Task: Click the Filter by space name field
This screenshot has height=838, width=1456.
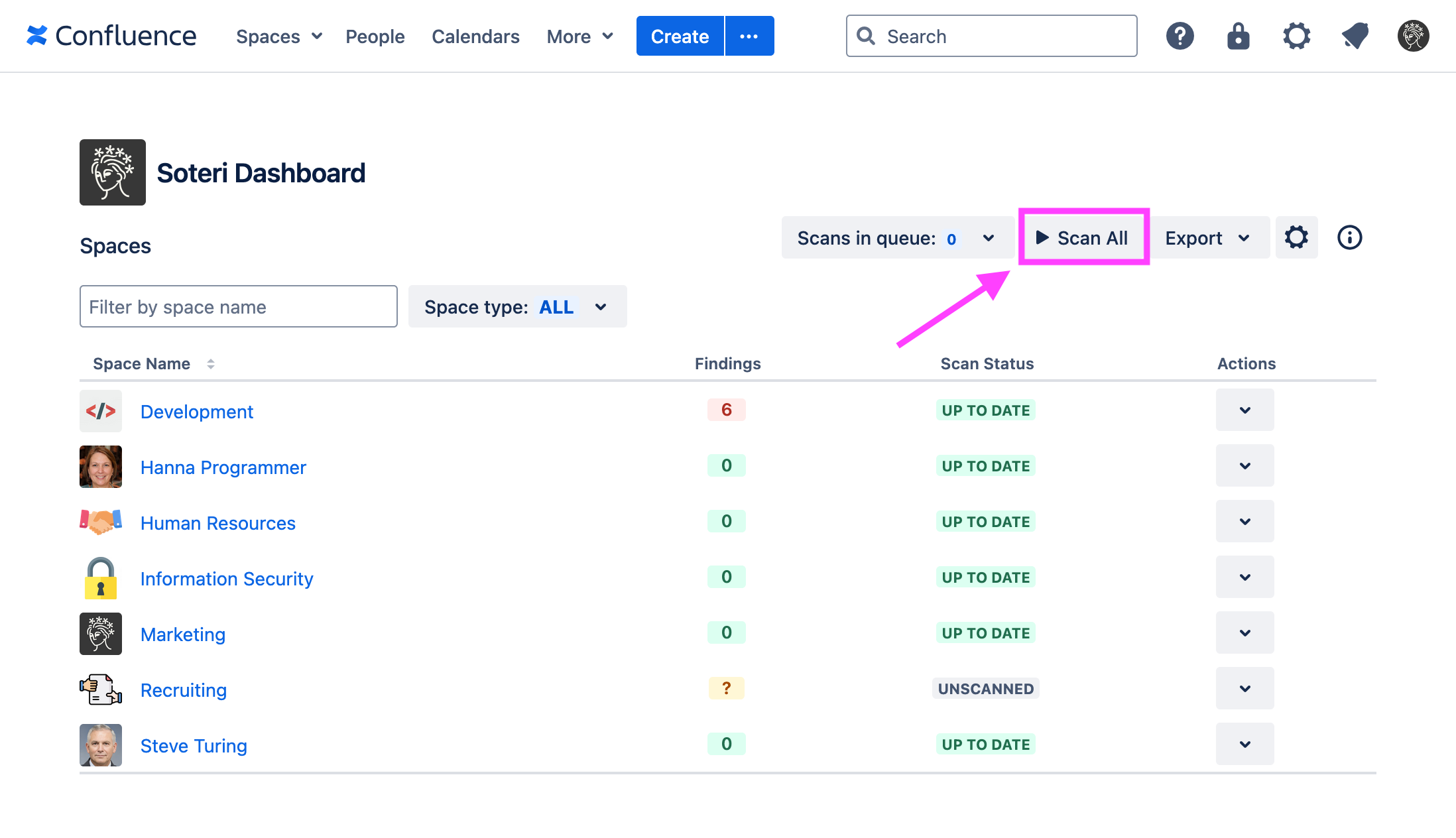Action: tap(238, 306)
